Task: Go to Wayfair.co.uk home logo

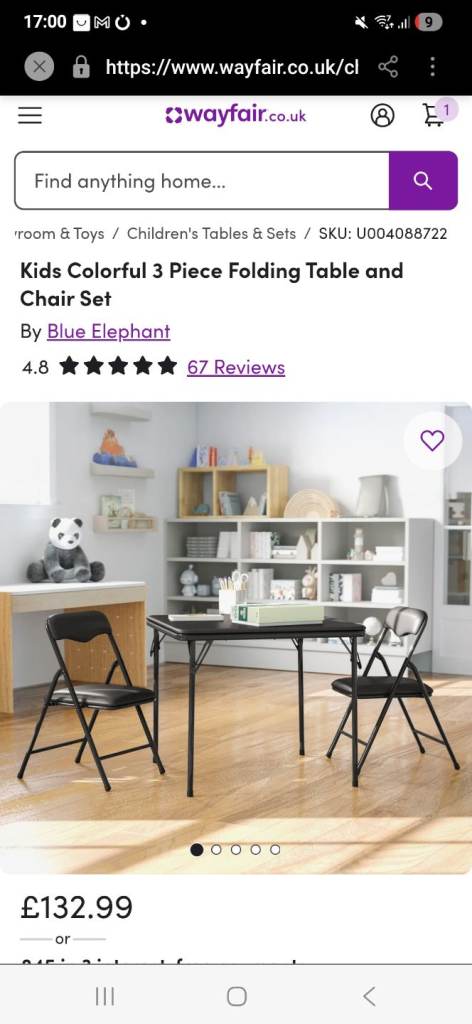Action: (x=236, y=116)
